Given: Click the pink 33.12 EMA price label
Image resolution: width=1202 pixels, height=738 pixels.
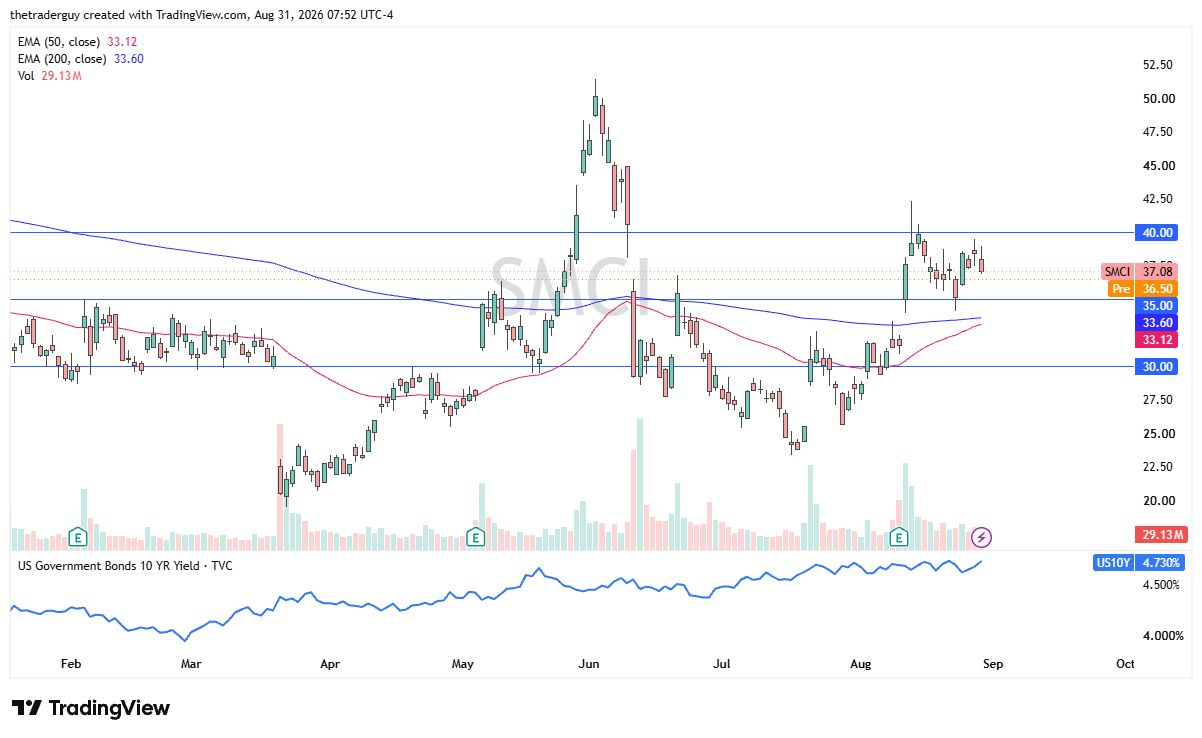Looking at the screenshot, I should [1157, 339].
